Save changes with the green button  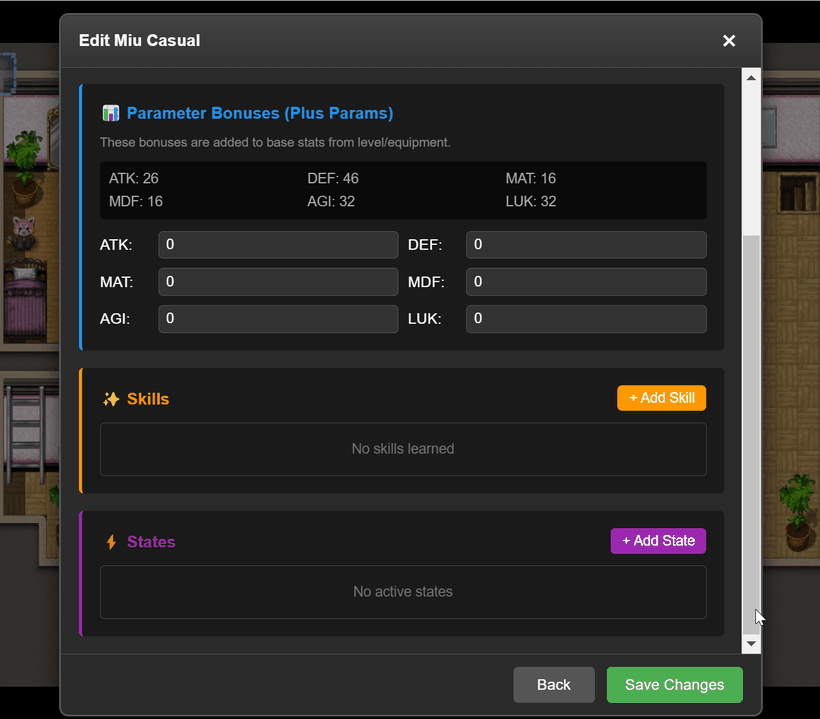[x=674, y=685]
